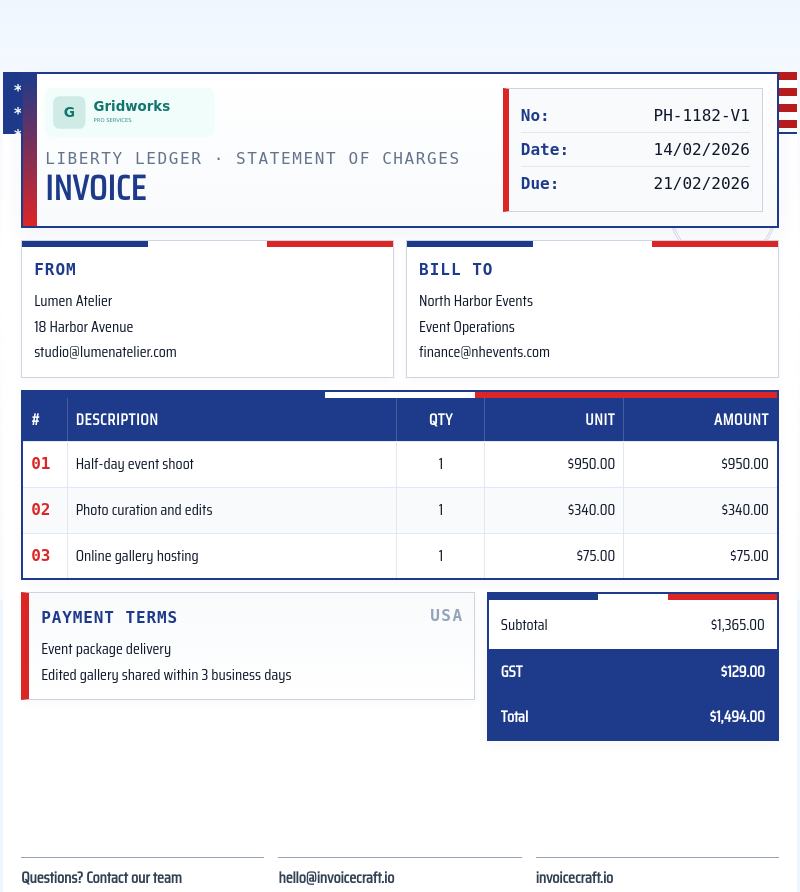Select the INVOICE heading
This screenshot has width=800, height=892.
pyautogui.click(x=96, y=188)
